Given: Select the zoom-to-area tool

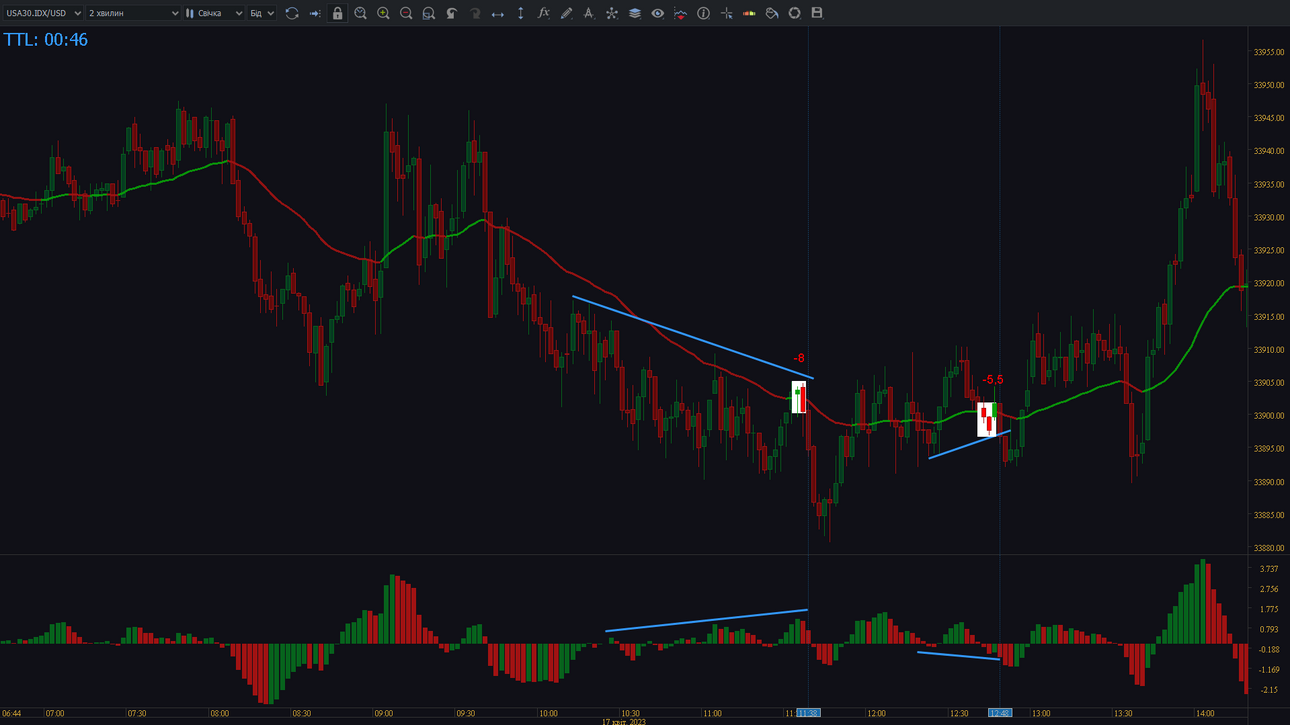Looking at the screenshot, I should pos(429,13).
